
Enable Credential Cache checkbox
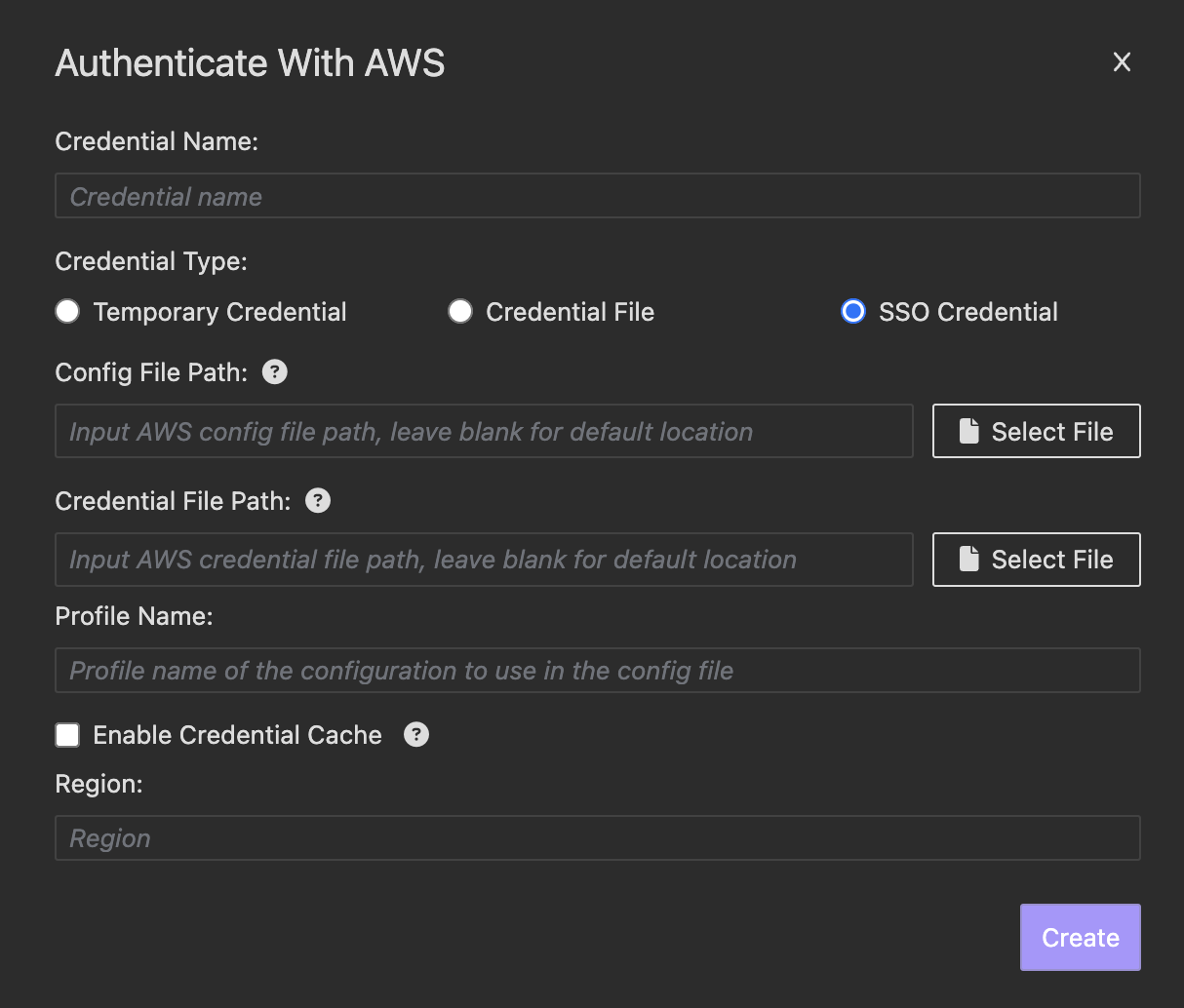click(x=67, y=734)
